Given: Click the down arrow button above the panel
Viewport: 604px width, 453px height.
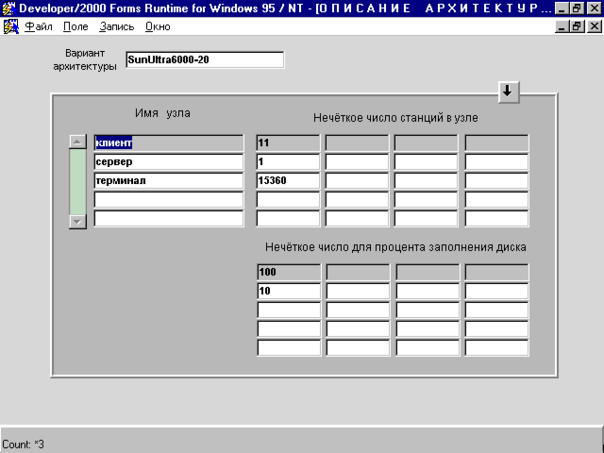Looking at the screenshot, I should 508,92.
